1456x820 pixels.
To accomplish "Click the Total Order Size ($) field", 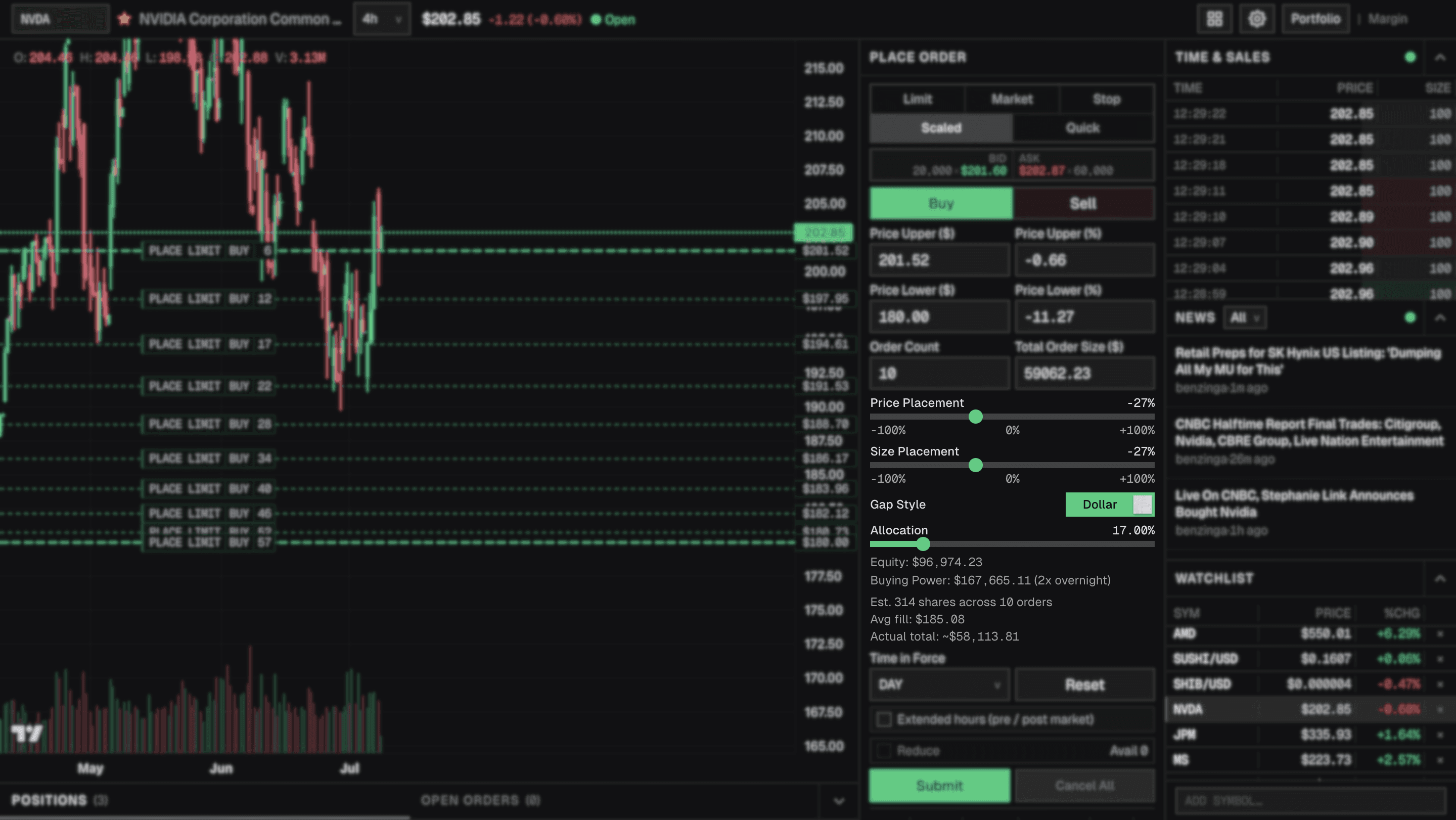I will pyautogui.click(x=1084, y=374).
